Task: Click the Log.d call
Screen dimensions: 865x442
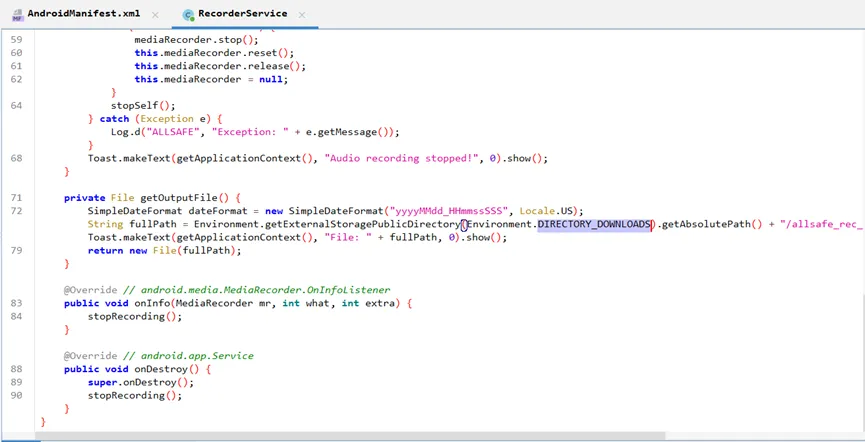Action: (126, 132)
